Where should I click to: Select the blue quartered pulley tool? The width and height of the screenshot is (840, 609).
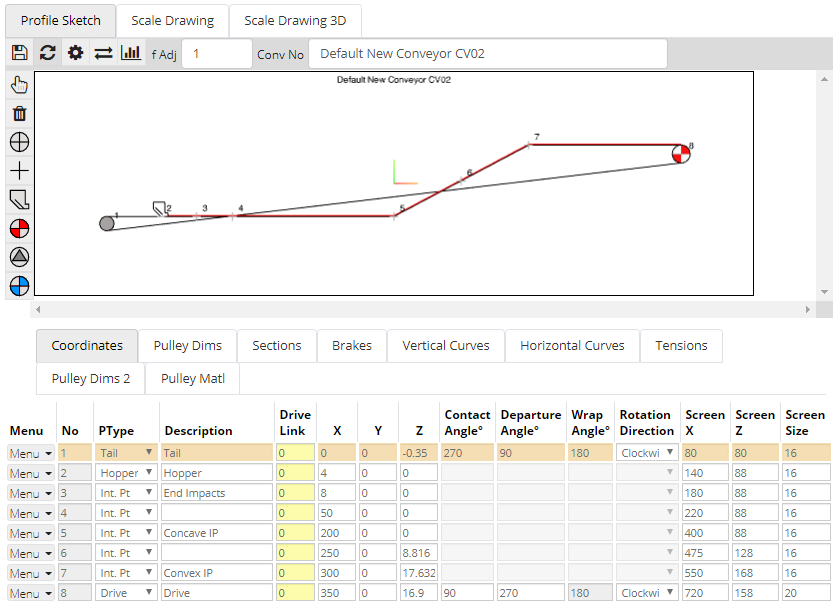19,286
